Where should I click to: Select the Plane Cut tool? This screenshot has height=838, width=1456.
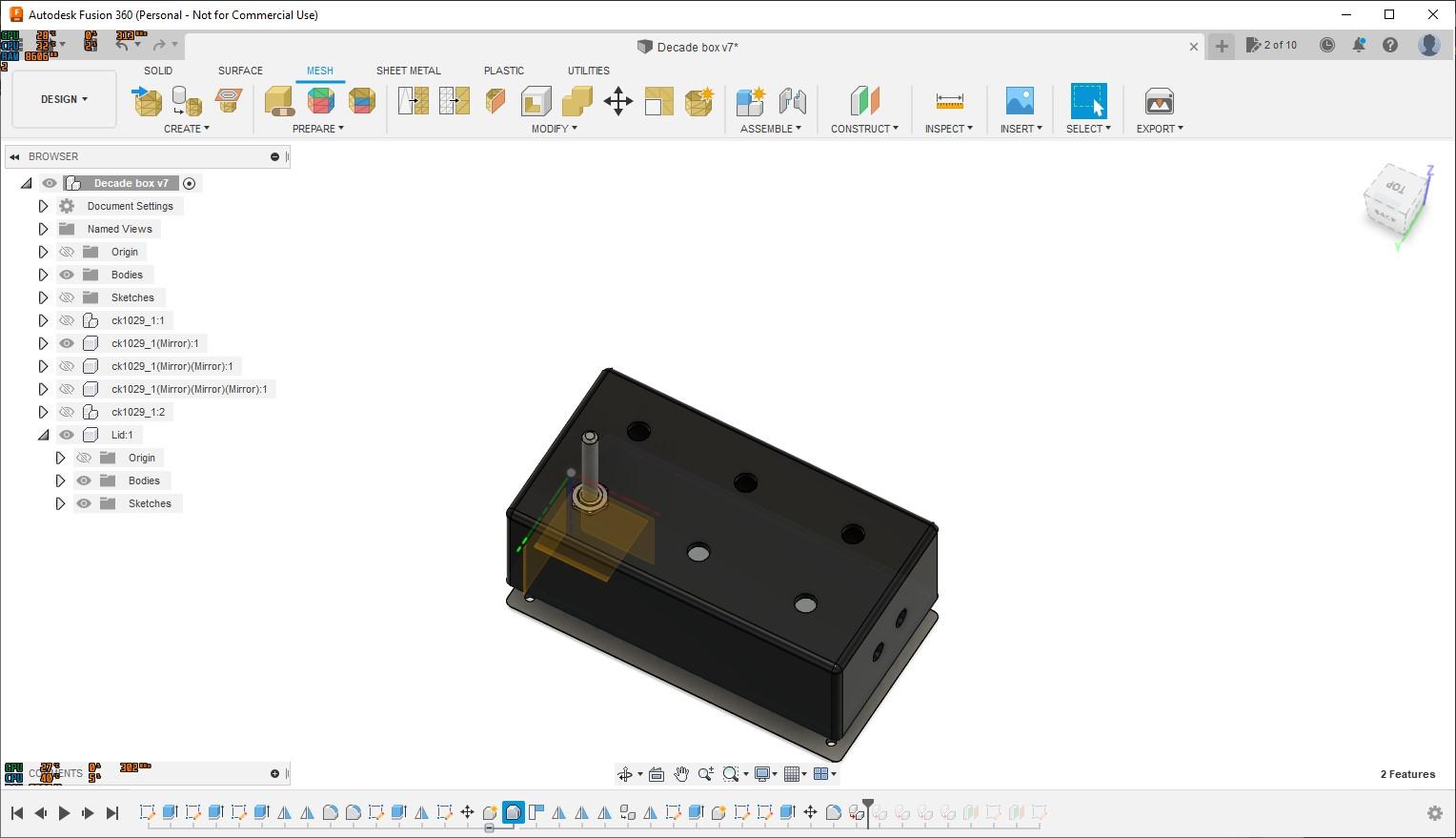click(495, 101)
